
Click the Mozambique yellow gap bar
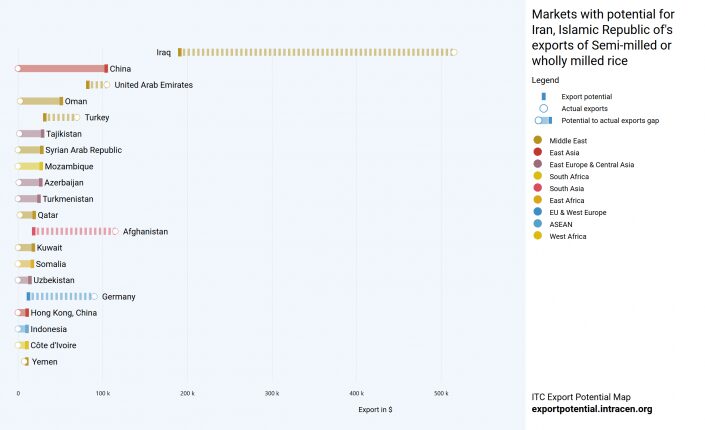pos(29,166)
